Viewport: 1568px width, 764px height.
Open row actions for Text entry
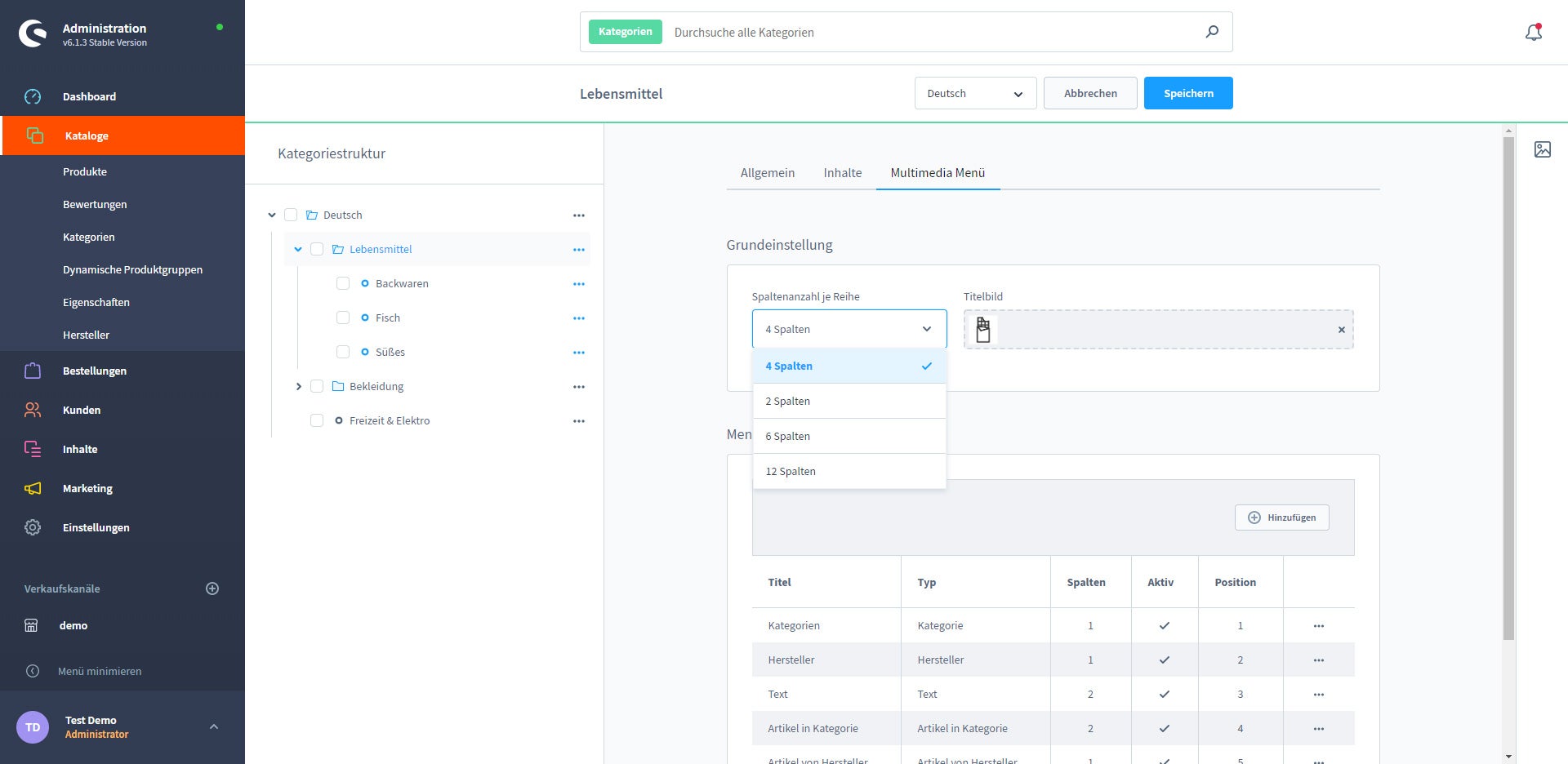[x=1319, y=695]
